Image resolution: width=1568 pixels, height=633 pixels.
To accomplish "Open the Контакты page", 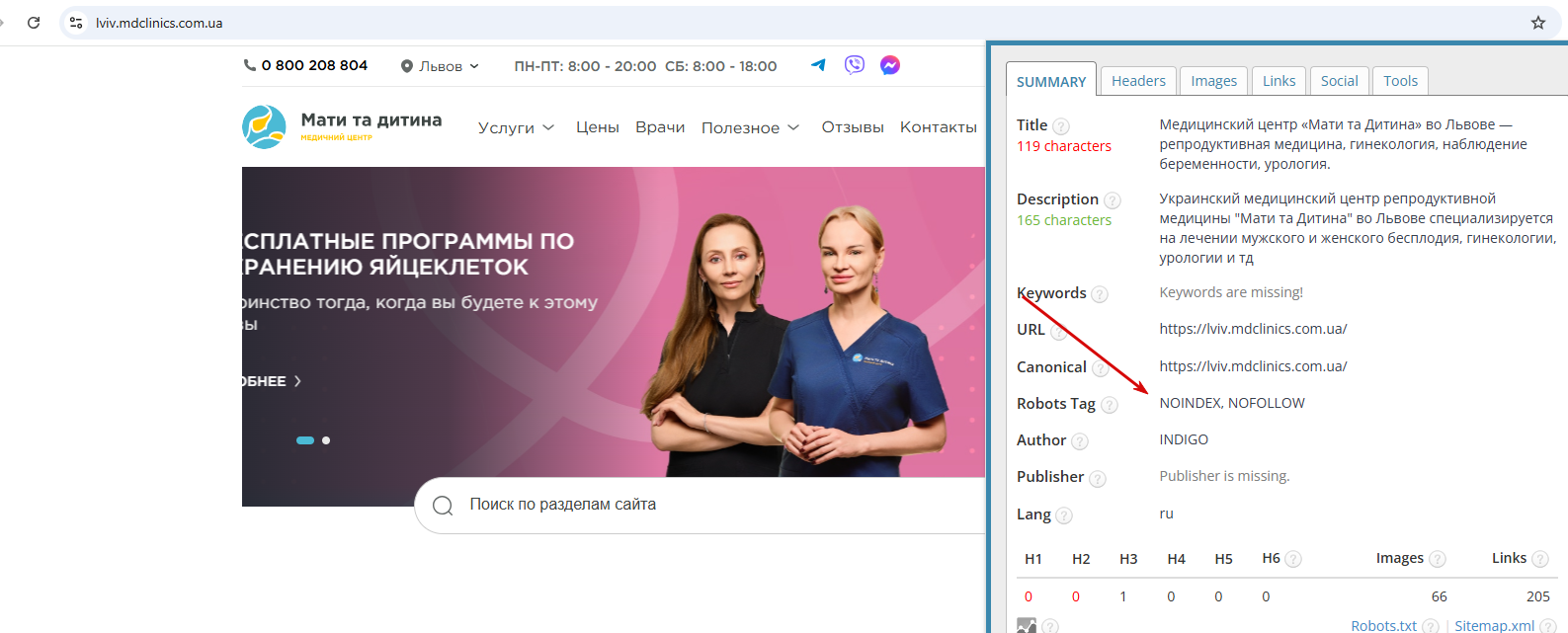I will [939, 127].
